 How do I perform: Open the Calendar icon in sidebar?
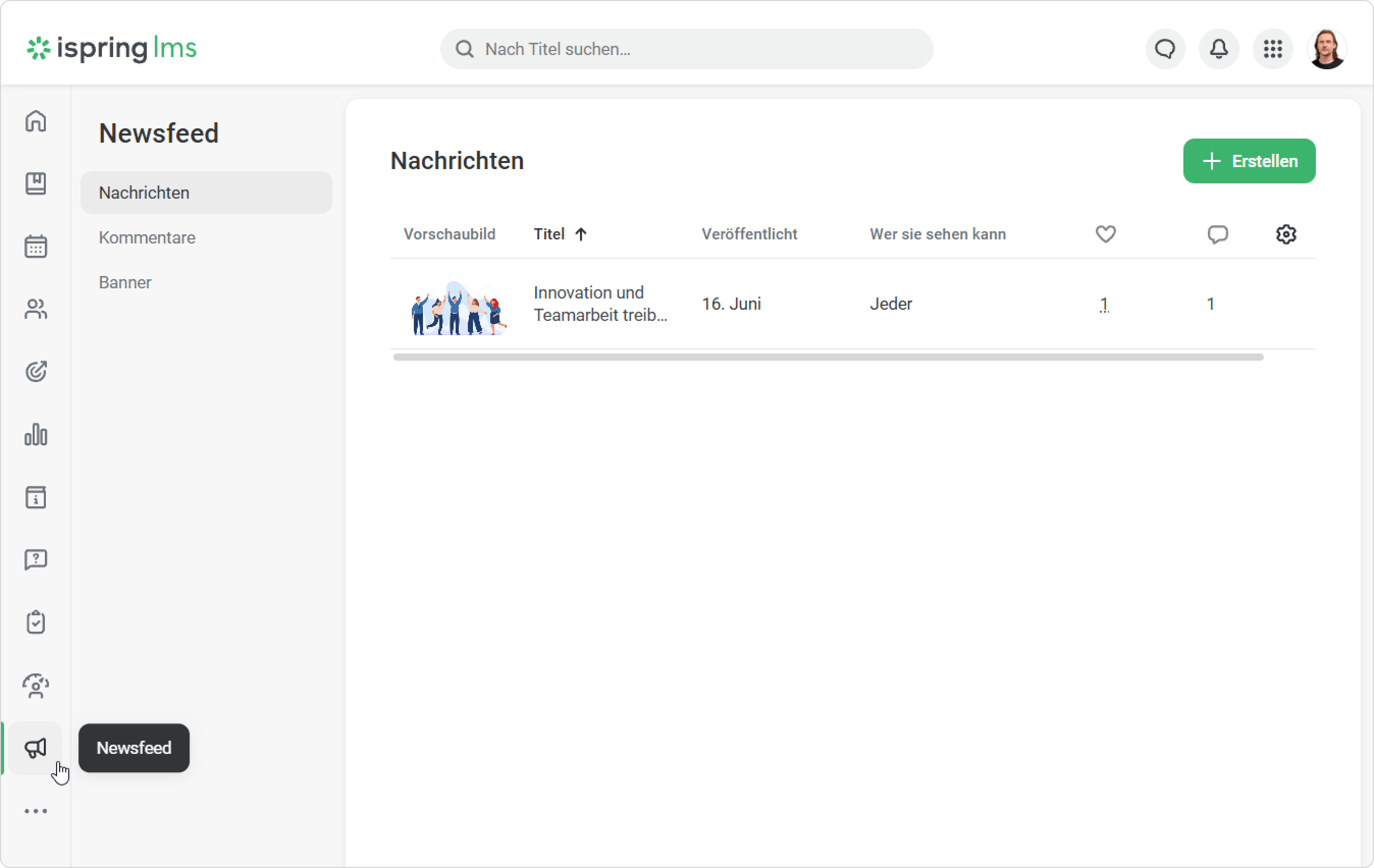click(x=35, y=247)
